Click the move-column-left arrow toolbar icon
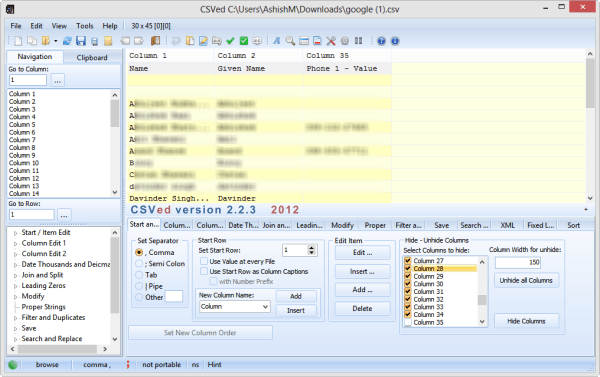Screen dimensions: 600x377 pyautogui.click(x=125, y=41)
